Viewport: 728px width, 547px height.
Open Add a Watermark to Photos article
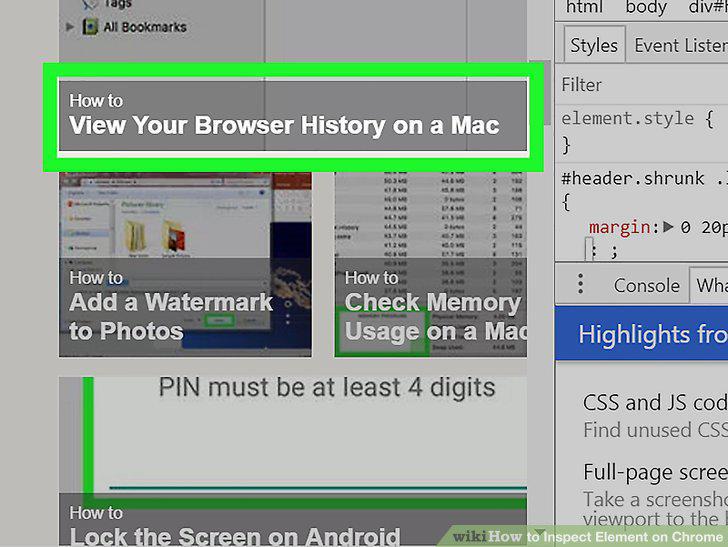tap(185, 265)
